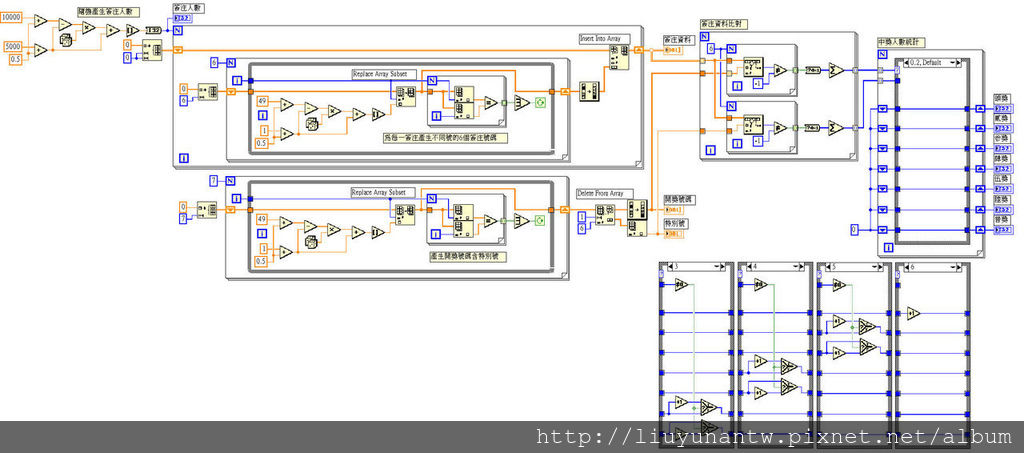The width and height of the screenshot is (1024, 453).
Task: Select the increment node inside case 6
Action: (x=914, y=313)
